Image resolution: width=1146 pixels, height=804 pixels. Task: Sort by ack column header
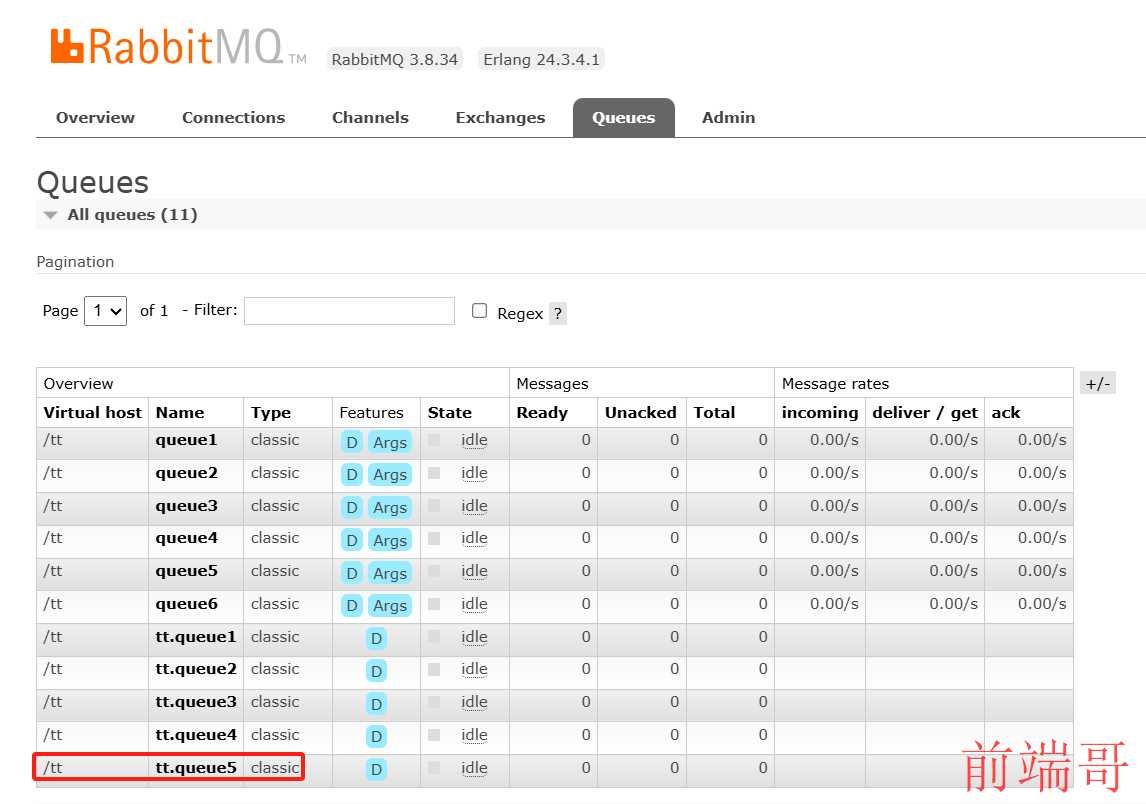tap(1006, 413)
